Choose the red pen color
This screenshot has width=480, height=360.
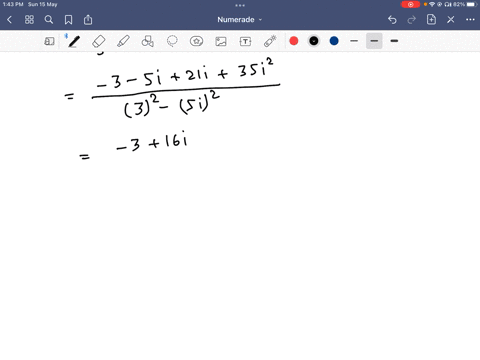[294, 41]
